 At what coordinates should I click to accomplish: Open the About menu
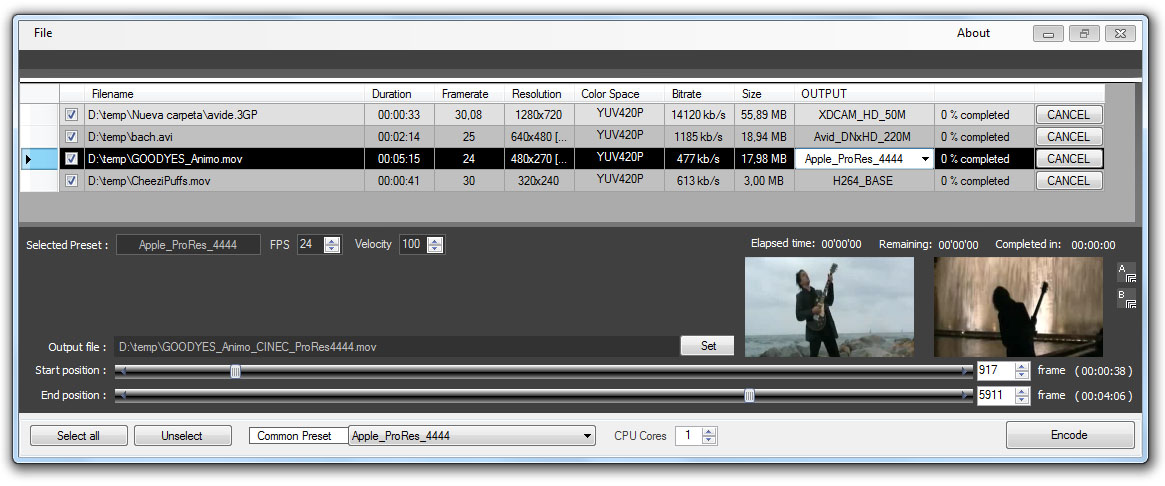pyautogui.click(x=972, y=33)
